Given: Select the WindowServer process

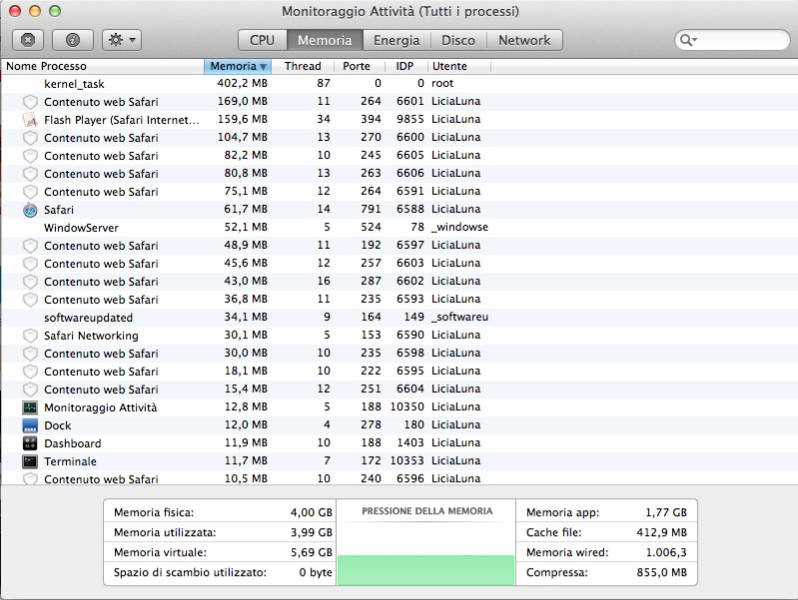Looking at the screenshot, I should (399, 227).
